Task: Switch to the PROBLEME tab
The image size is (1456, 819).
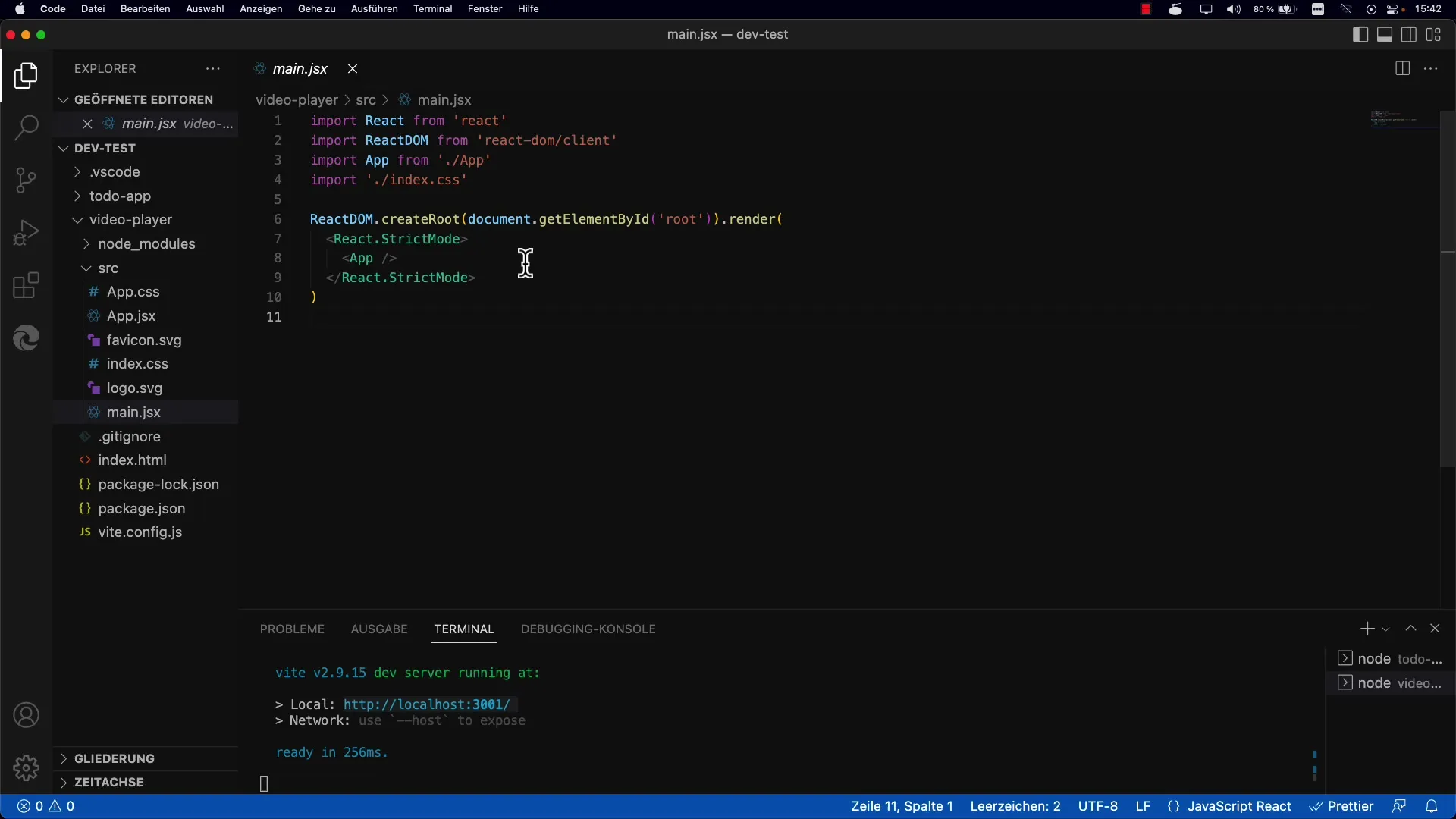Action: (292, 629)
